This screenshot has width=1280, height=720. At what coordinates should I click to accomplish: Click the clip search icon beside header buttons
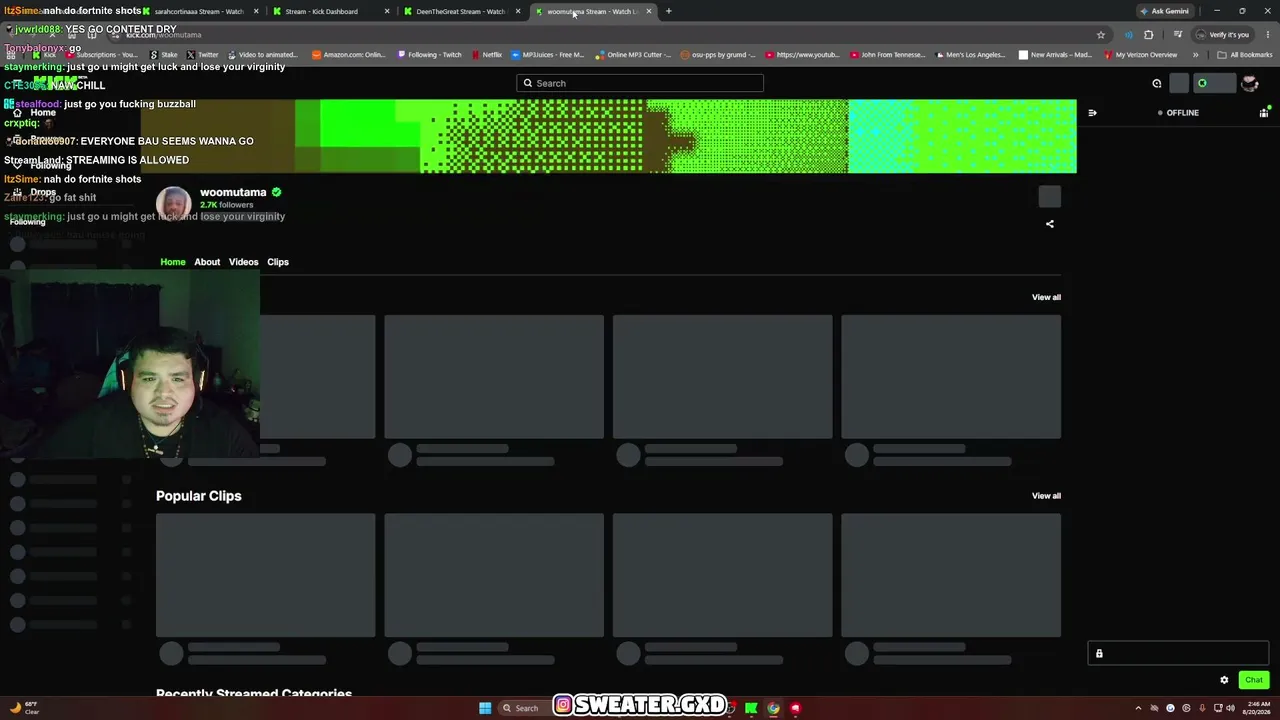point(1157,84)
